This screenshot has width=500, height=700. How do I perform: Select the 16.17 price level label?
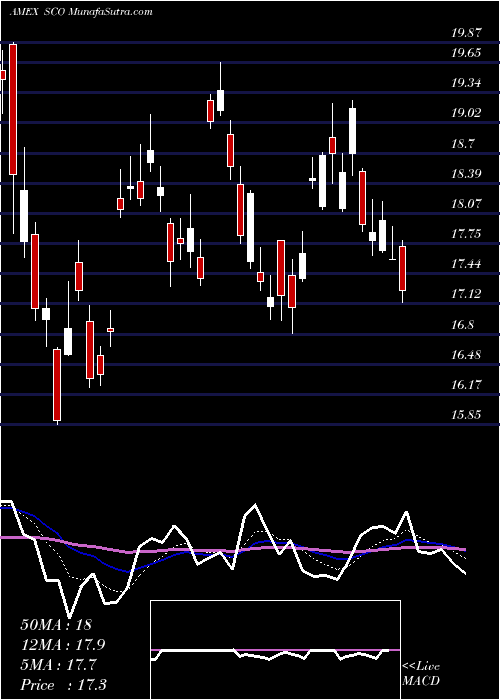click(x=467, y=385)
